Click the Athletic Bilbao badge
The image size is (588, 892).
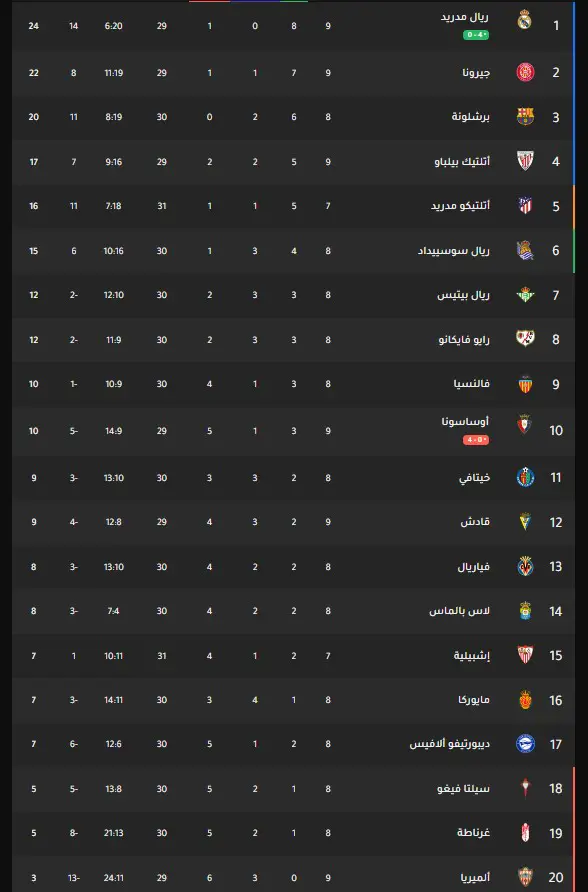point(525,161)
